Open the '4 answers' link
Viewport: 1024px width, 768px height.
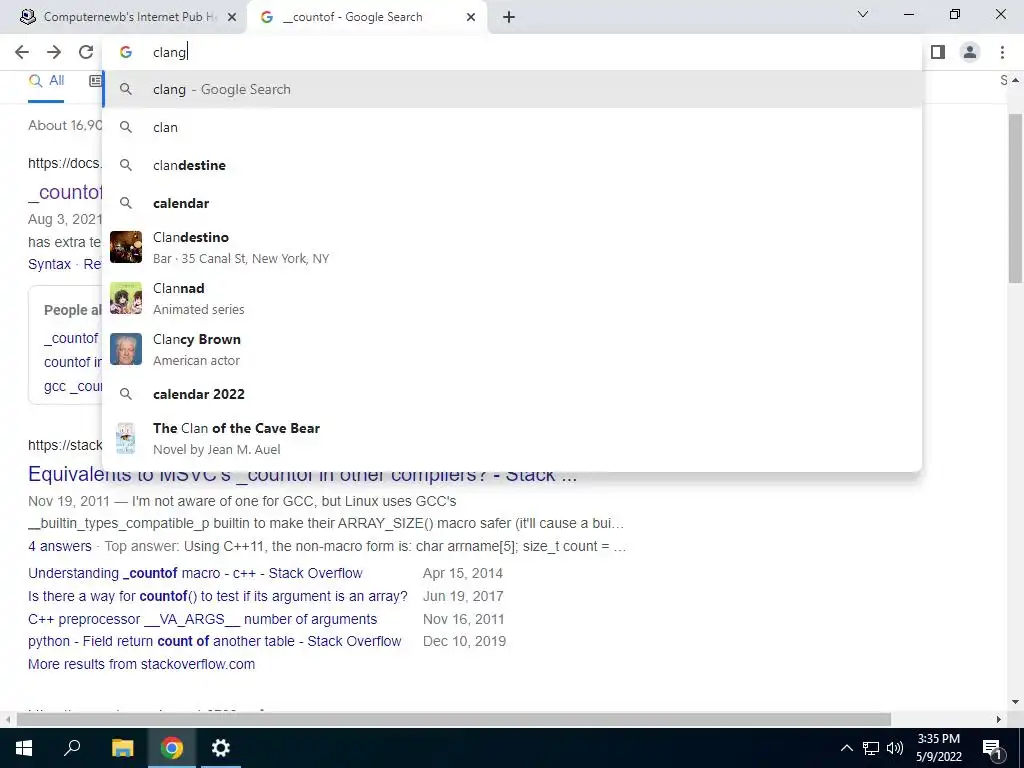click(x=60, y=546)
